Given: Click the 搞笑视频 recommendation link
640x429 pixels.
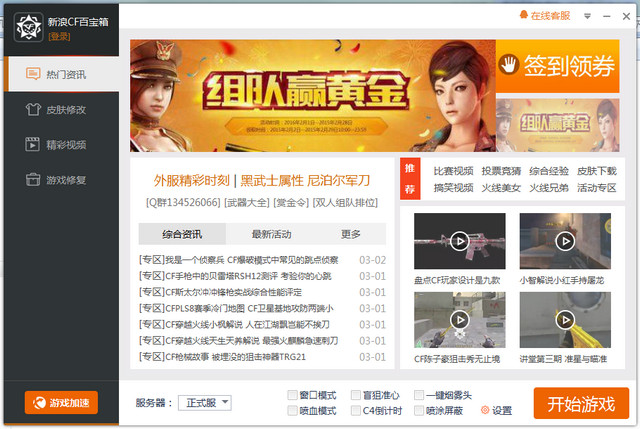Looking at the screenshot, I should (x=453, y=188).
